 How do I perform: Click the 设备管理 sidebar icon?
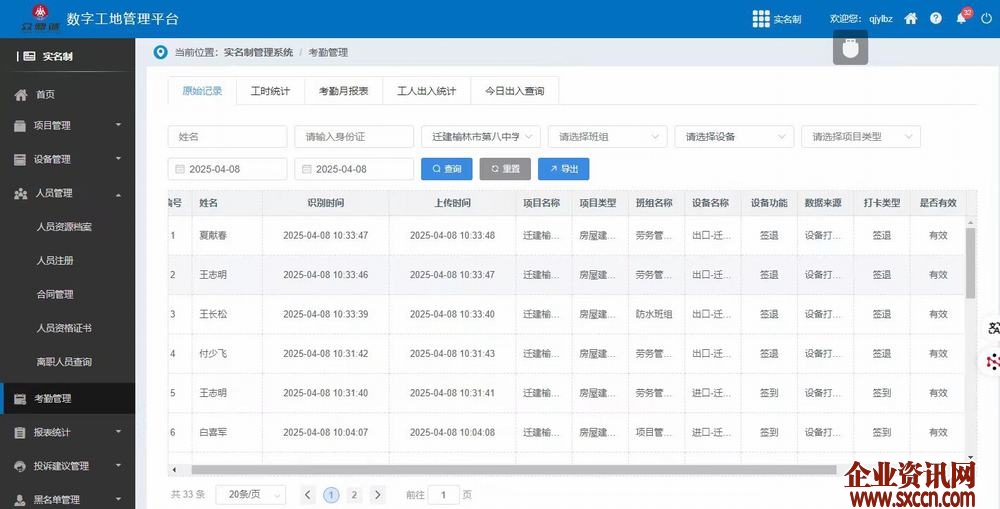pos(20,159)
